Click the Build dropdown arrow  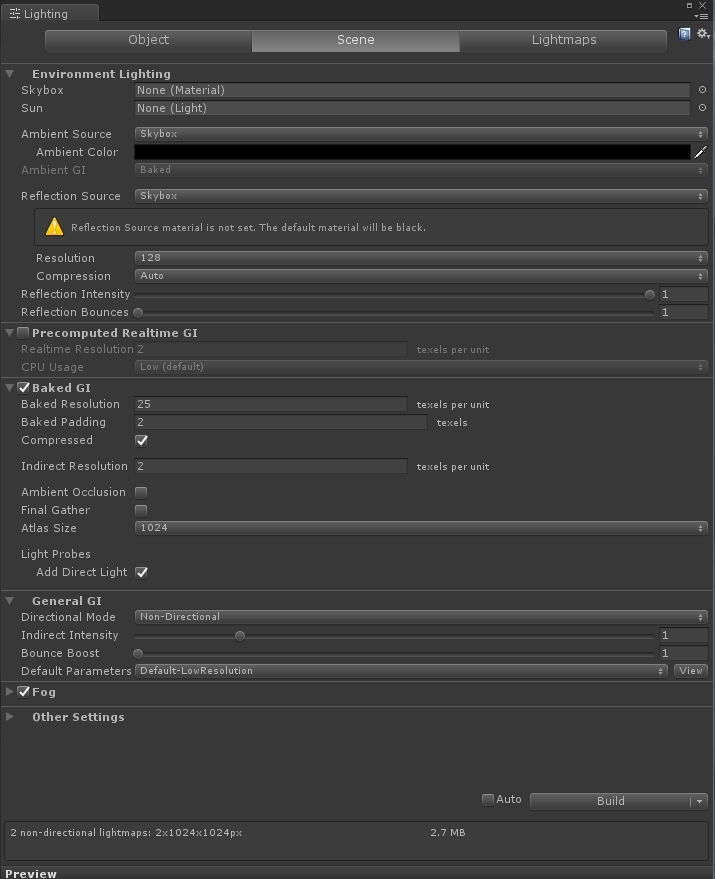click(x=699, y=802)
